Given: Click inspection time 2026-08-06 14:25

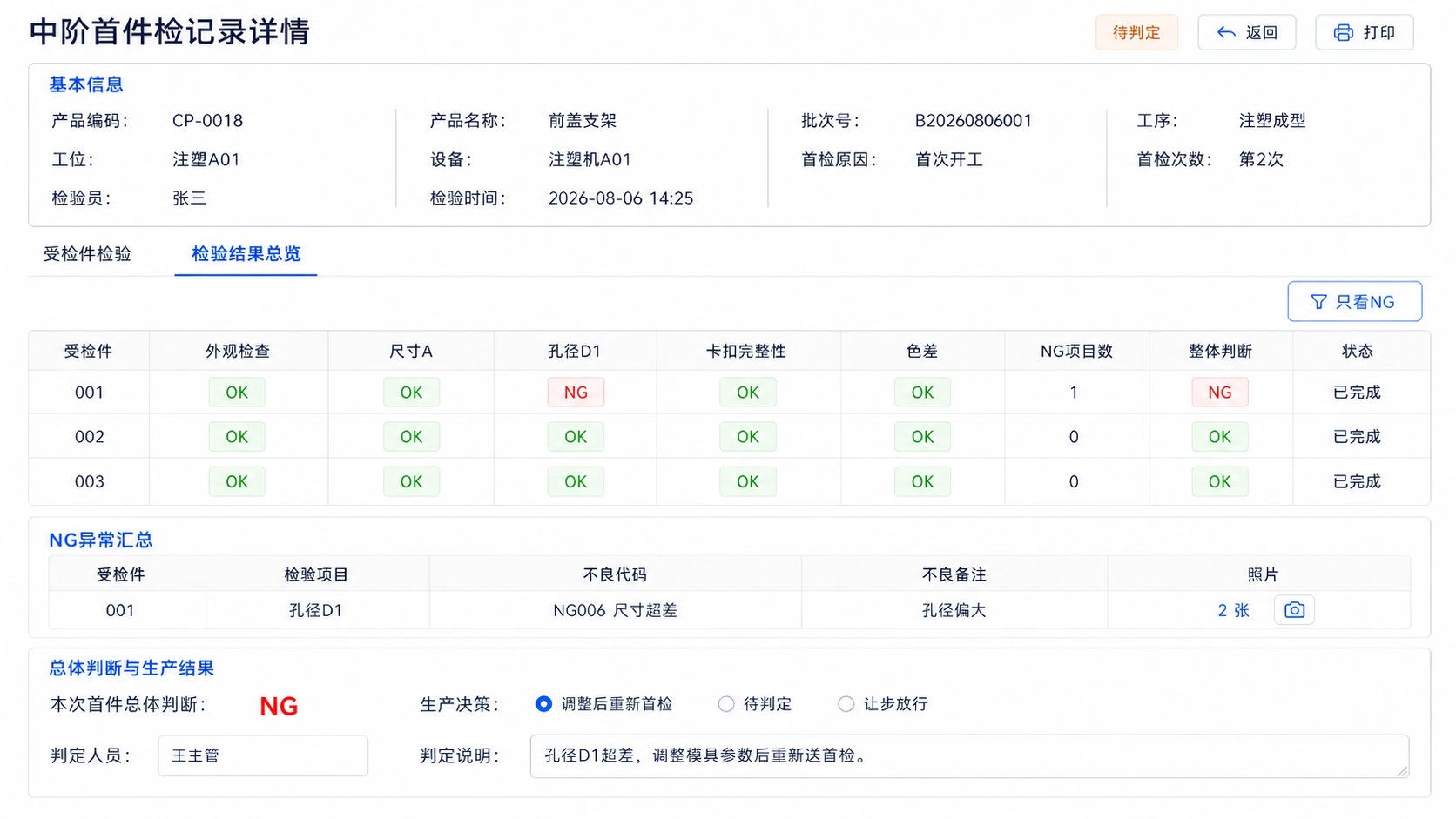Looking at the screenshot, I should pyautogui.click(x=621, y=198).
